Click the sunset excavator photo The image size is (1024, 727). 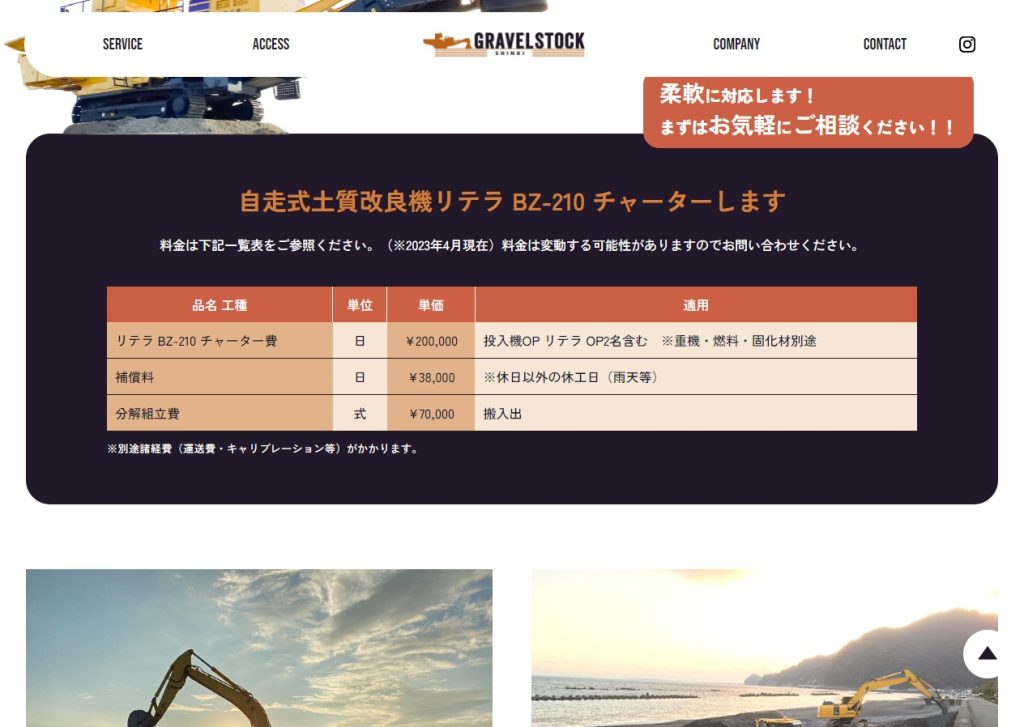pos(259,648)
